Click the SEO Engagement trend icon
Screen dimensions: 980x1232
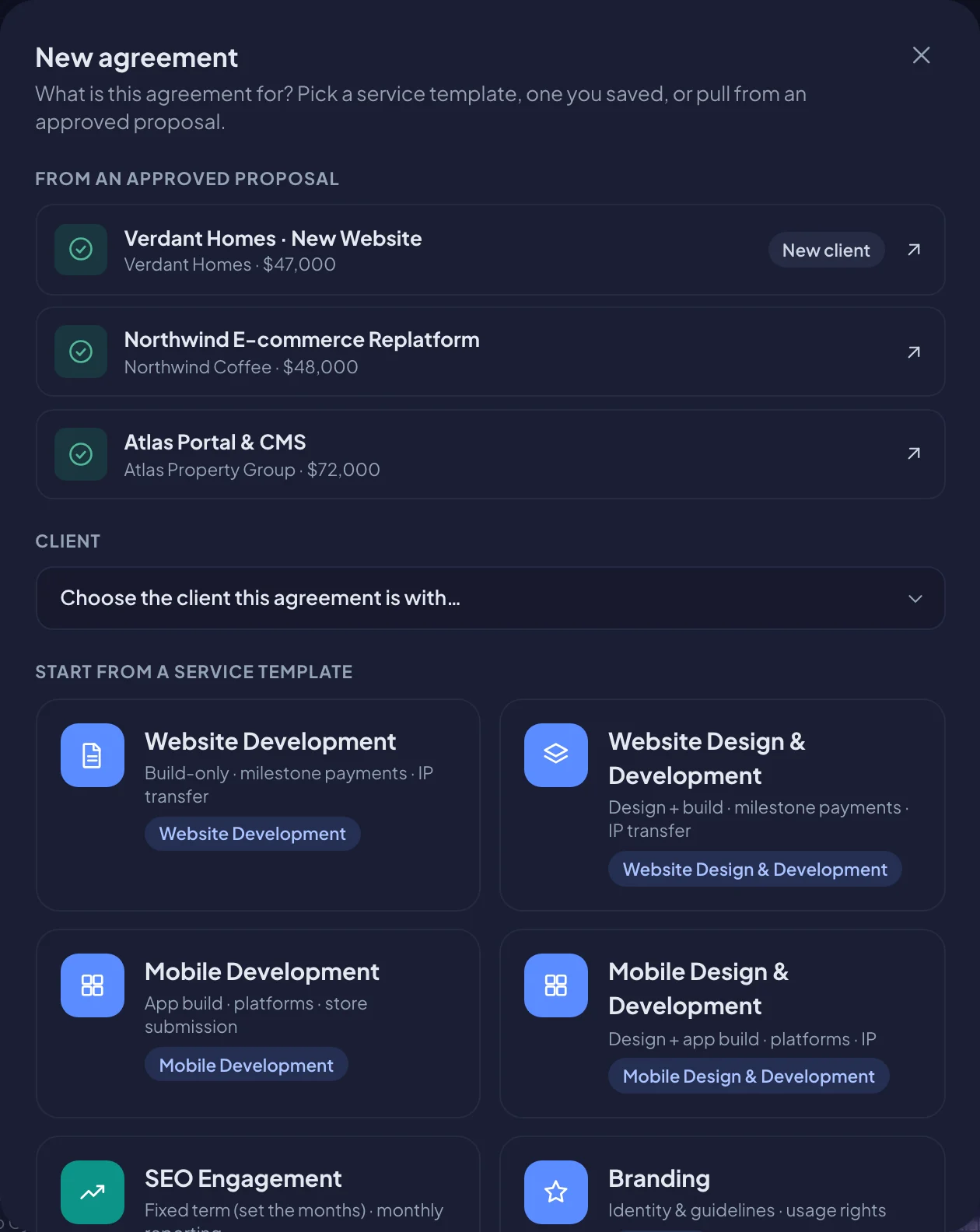[x=93, y=1192]
